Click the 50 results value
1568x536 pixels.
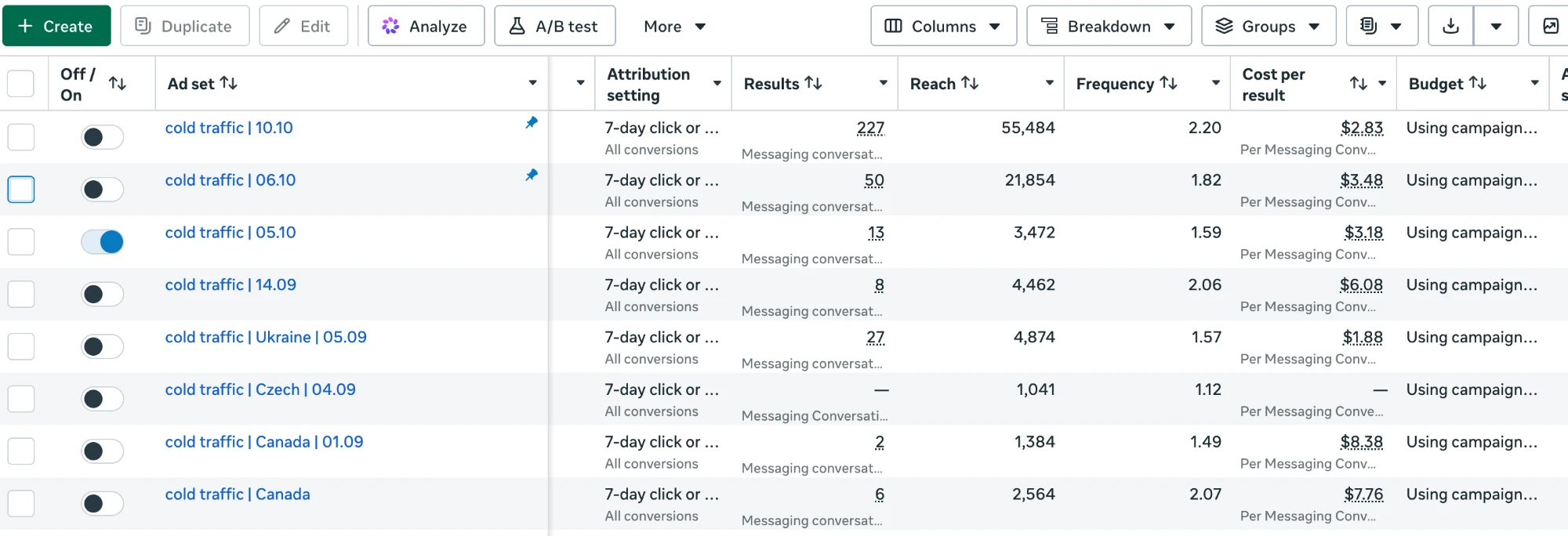tap(874, 180)
